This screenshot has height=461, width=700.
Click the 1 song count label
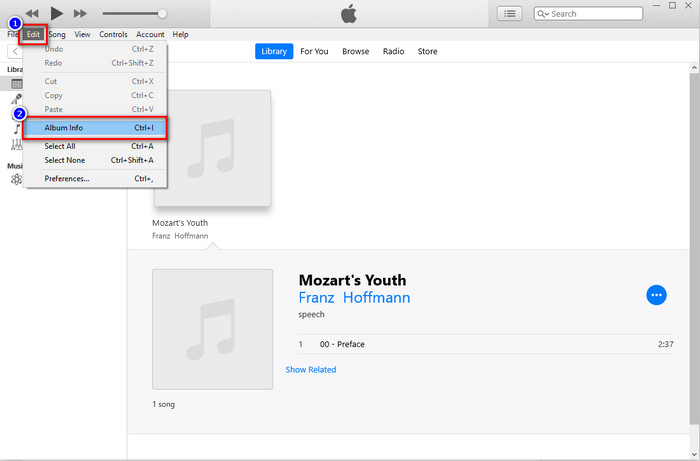pyautogui.click(x=163, y=404)
